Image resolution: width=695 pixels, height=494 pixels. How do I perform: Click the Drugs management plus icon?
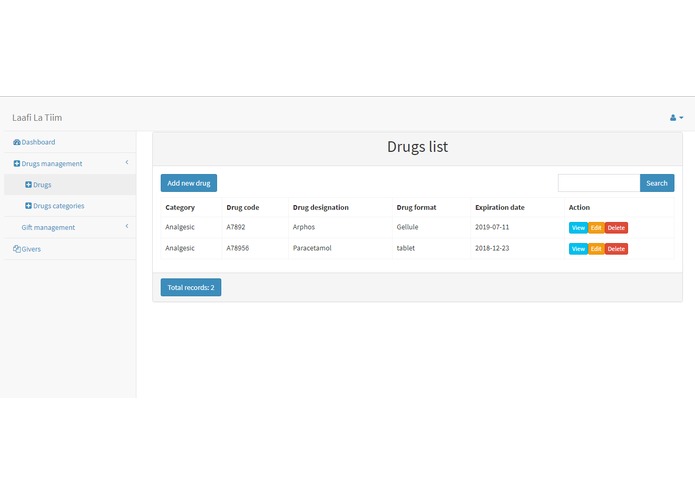[x=17, y=163]
